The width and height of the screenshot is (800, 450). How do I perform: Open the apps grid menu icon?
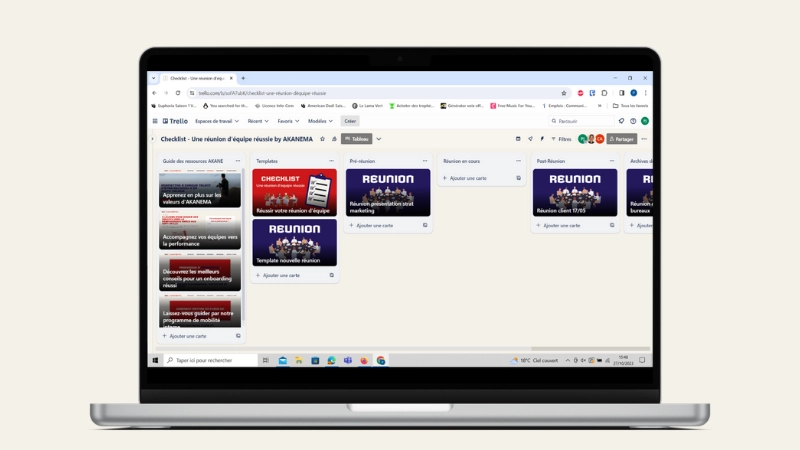[x=154, y=121]
